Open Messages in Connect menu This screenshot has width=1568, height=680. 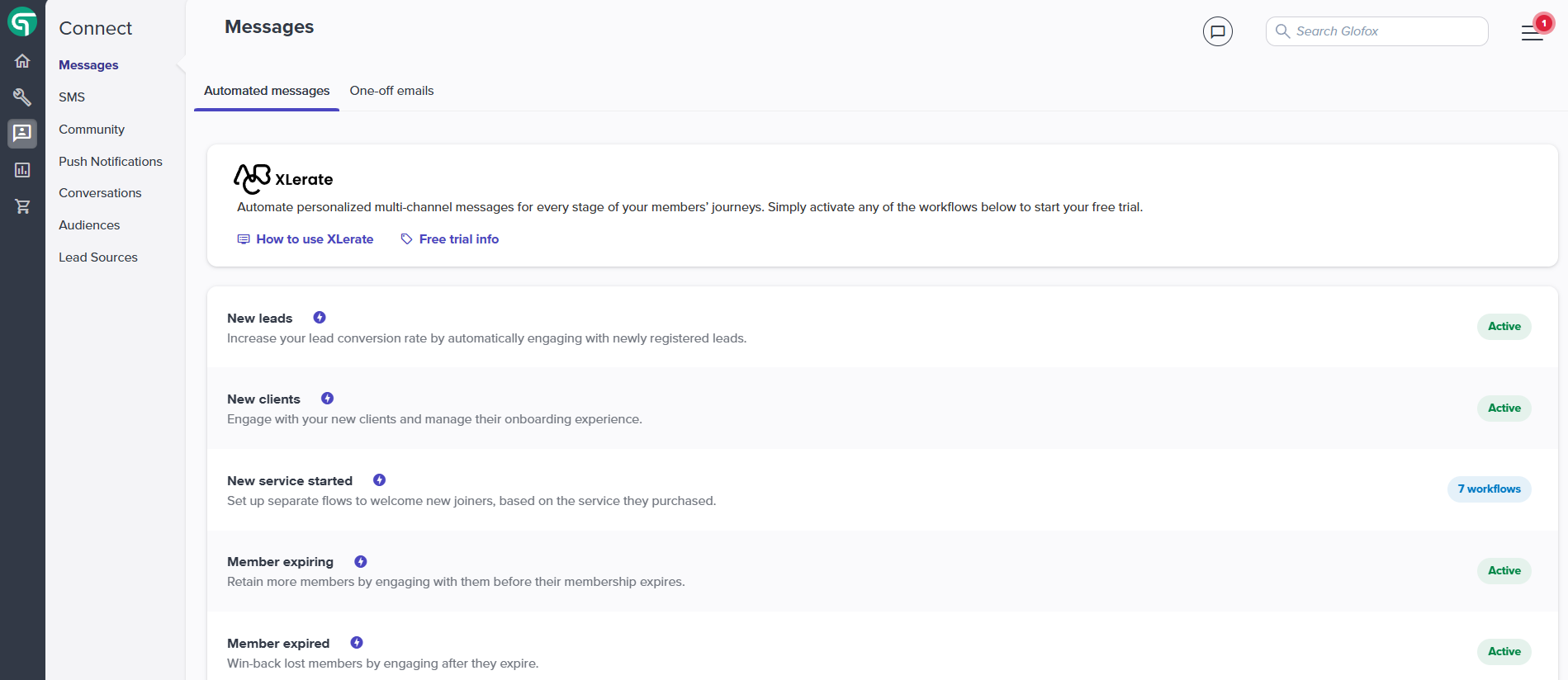88,65
